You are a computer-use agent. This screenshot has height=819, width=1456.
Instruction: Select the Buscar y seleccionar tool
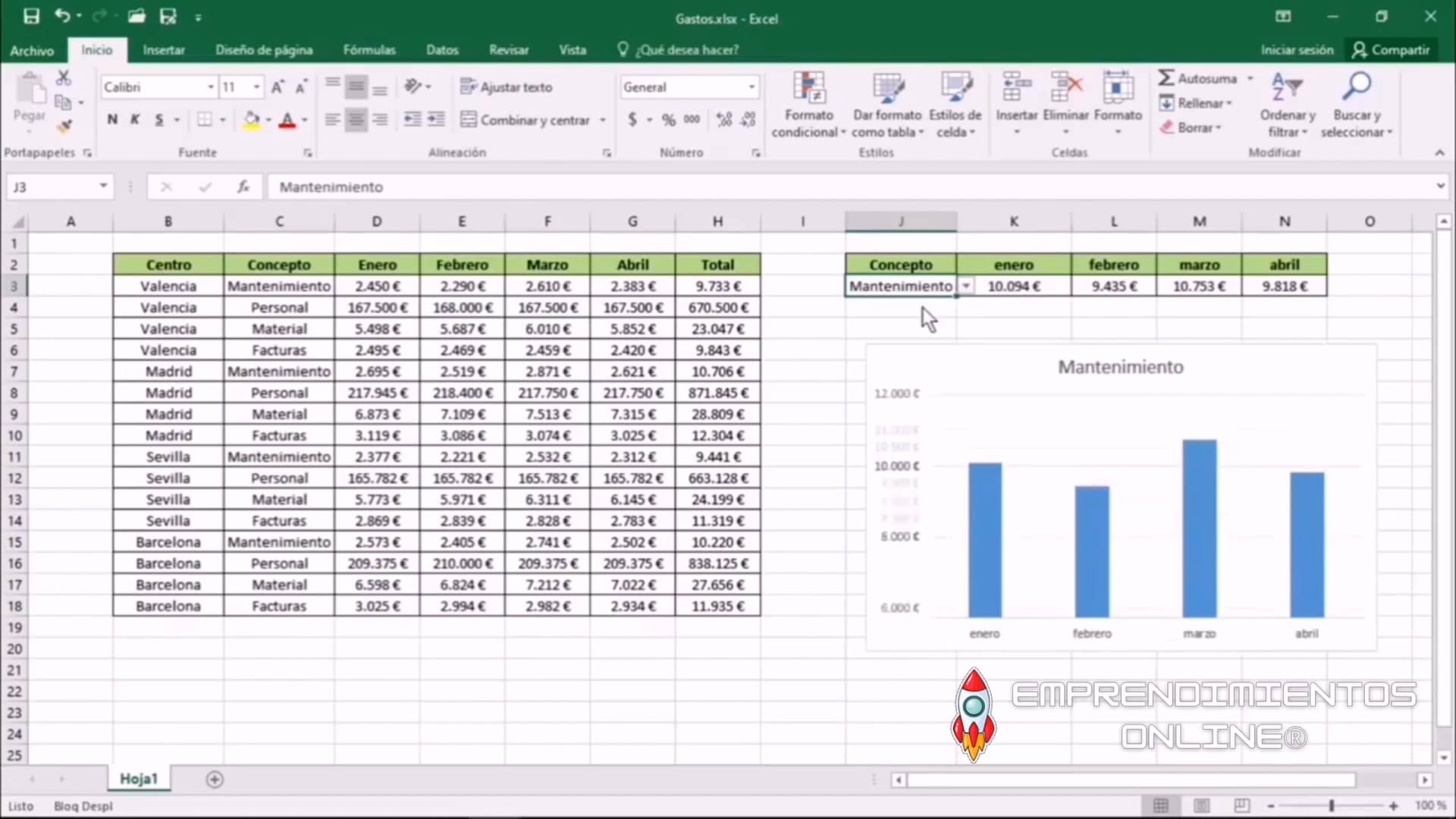point(1357,106)
